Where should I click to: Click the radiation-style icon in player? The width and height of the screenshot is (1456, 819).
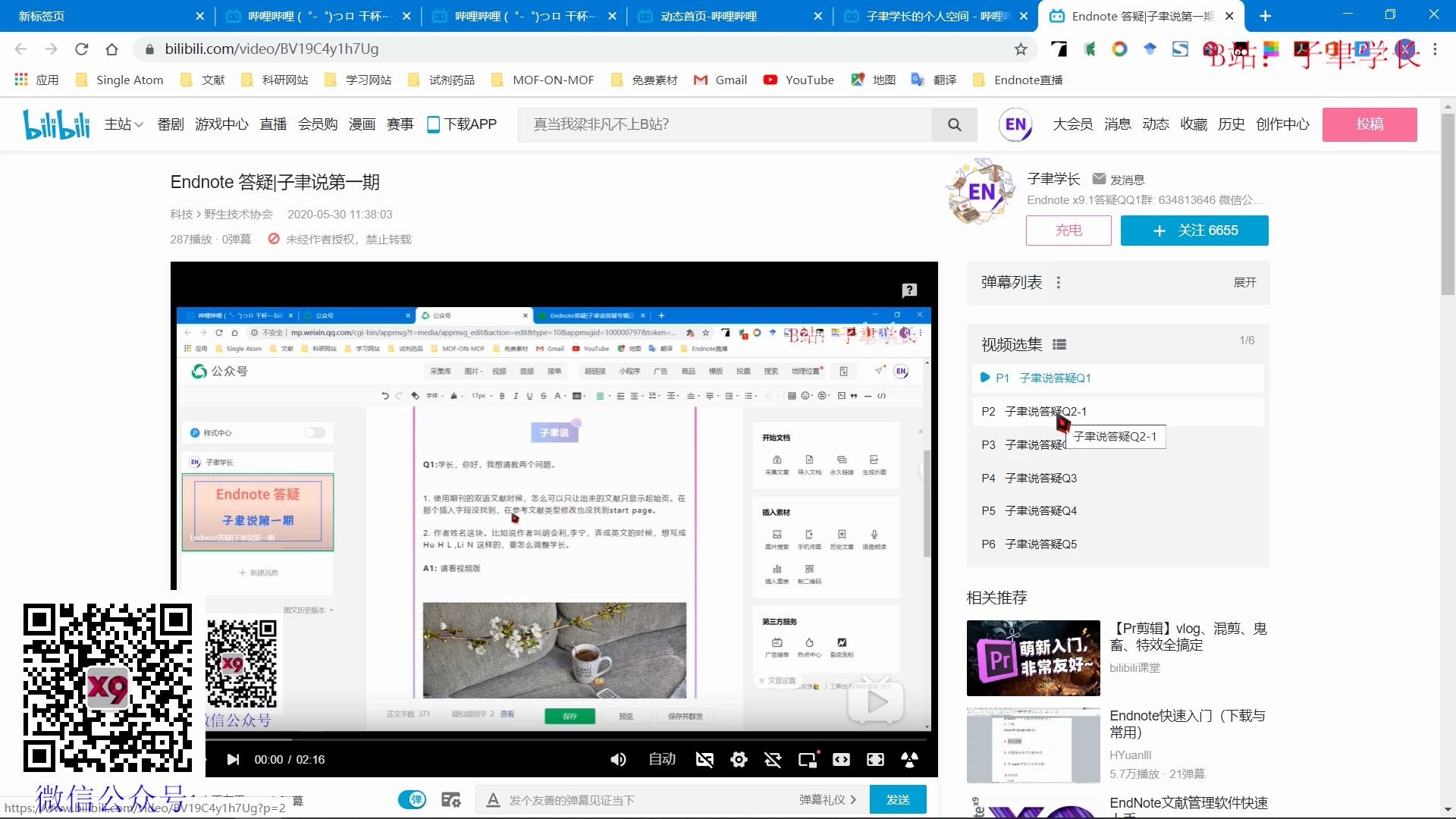click(x=909, y=759)
